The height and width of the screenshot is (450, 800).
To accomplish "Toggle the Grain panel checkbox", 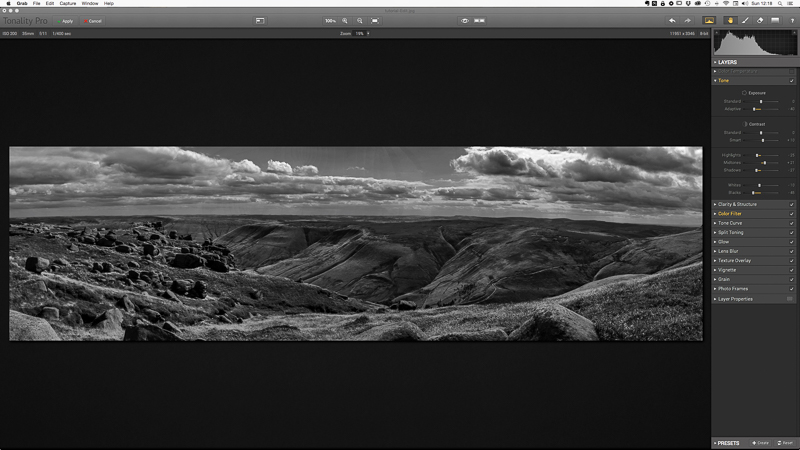I will (x=791, y=279).
